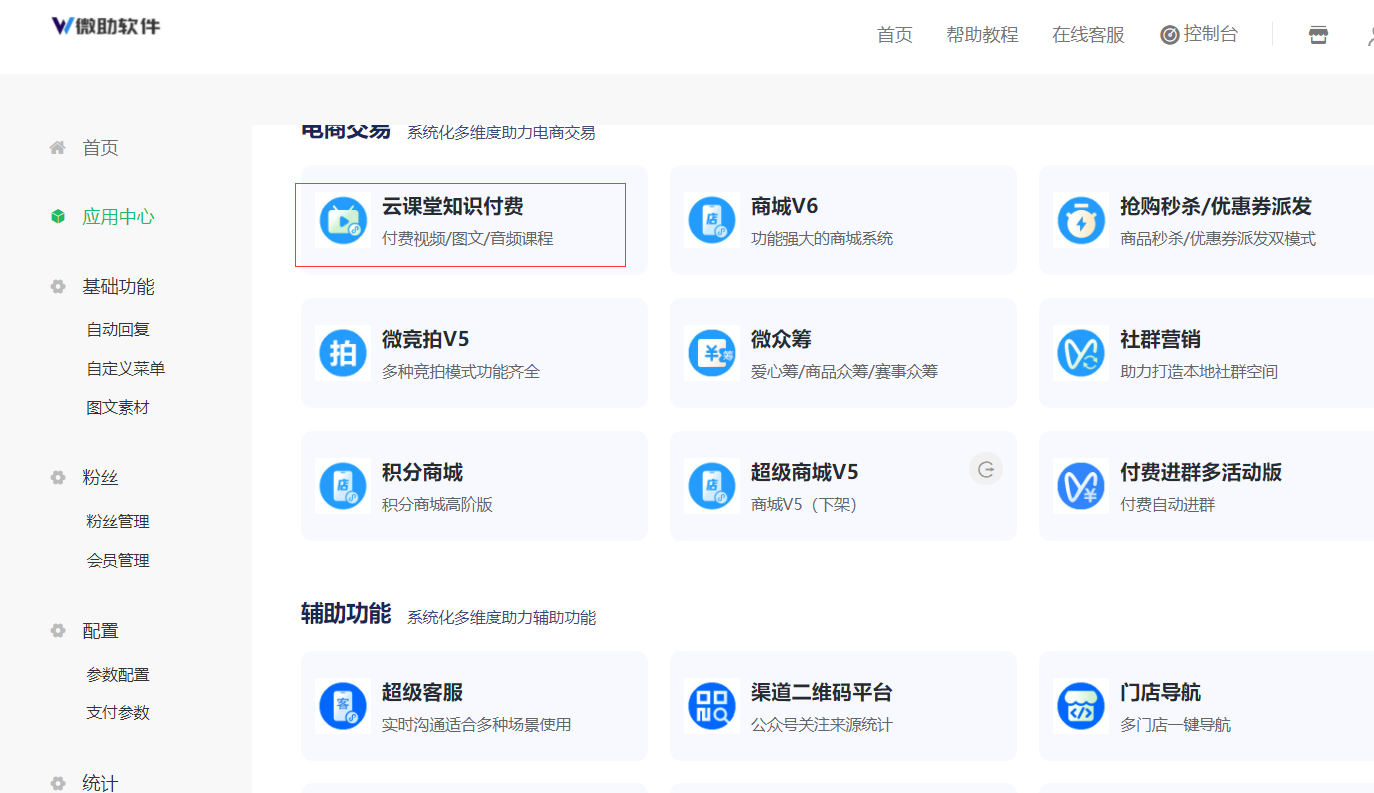
Task: Open 自动回复 in the sidebar
Action: [x=118, y=329]
